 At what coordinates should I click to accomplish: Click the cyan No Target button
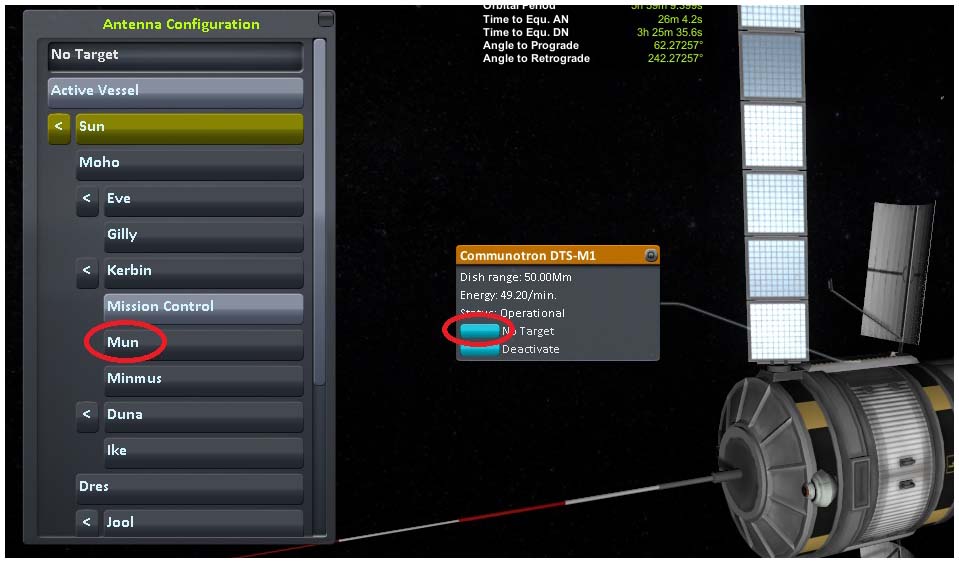(480, 331)
